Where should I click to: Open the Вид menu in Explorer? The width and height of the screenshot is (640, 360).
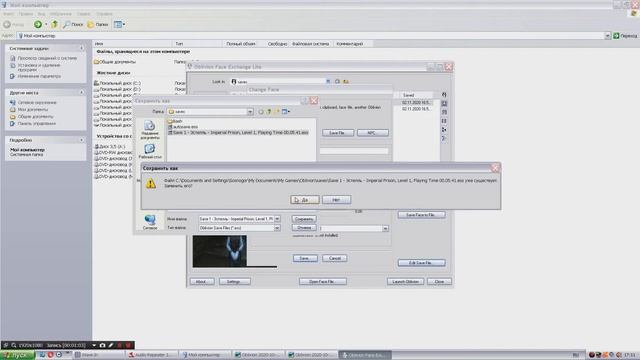(41, 14)
